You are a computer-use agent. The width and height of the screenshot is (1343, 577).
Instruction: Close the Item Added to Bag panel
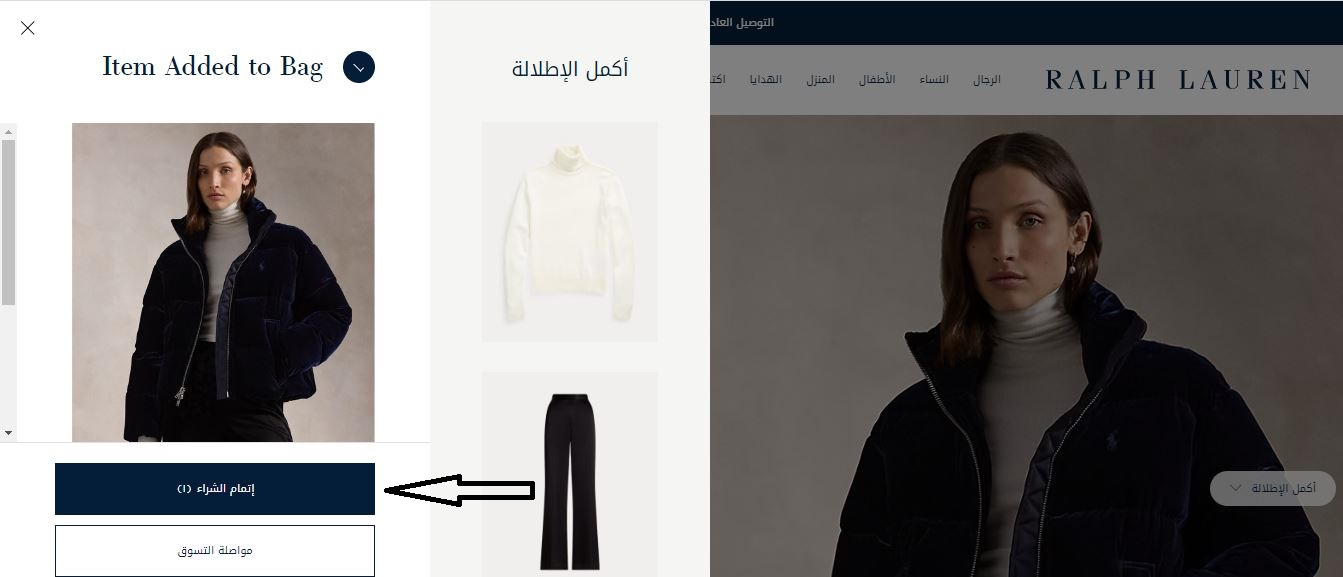pyautogui.click(x=28, y=28)
